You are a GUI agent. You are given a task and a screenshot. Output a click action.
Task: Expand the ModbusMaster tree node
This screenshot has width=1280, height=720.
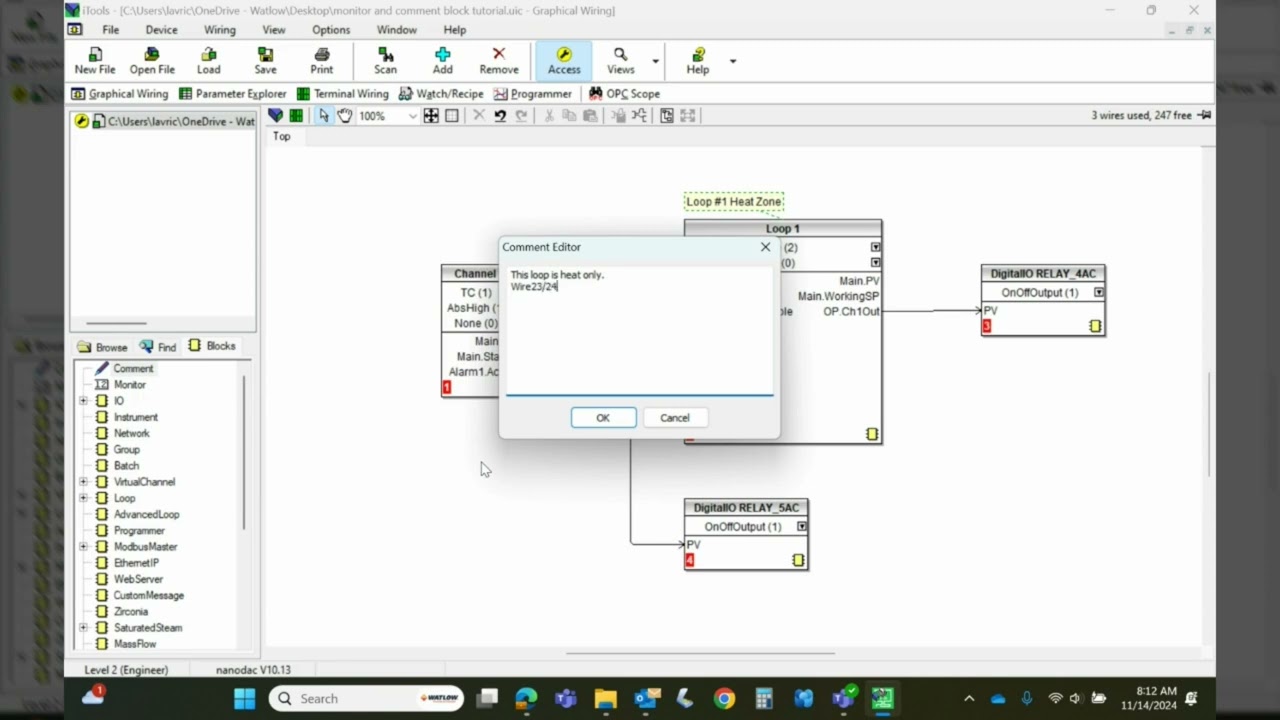83,547
